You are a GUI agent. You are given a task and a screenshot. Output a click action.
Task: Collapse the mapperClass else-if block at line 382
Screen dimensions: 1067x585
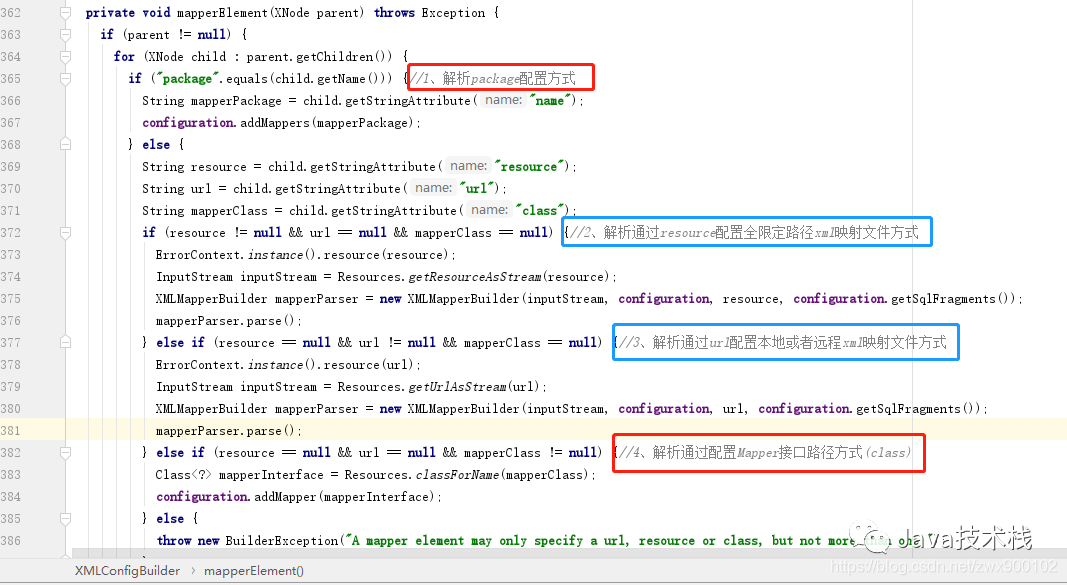[65, 452]
